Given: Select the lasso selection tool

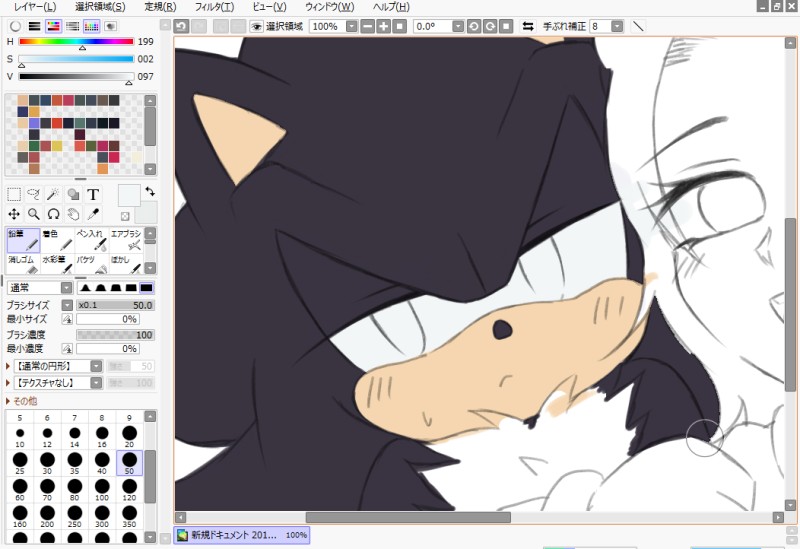Looking at the screenshot, I should tap(34, 194).
